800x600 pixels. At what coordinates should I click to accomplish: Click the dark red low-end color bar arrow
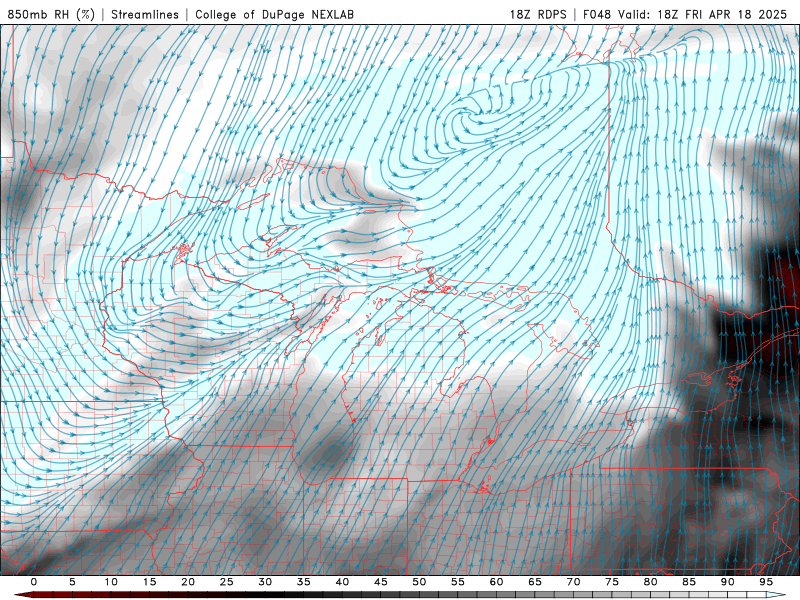(x=23, y=595)
